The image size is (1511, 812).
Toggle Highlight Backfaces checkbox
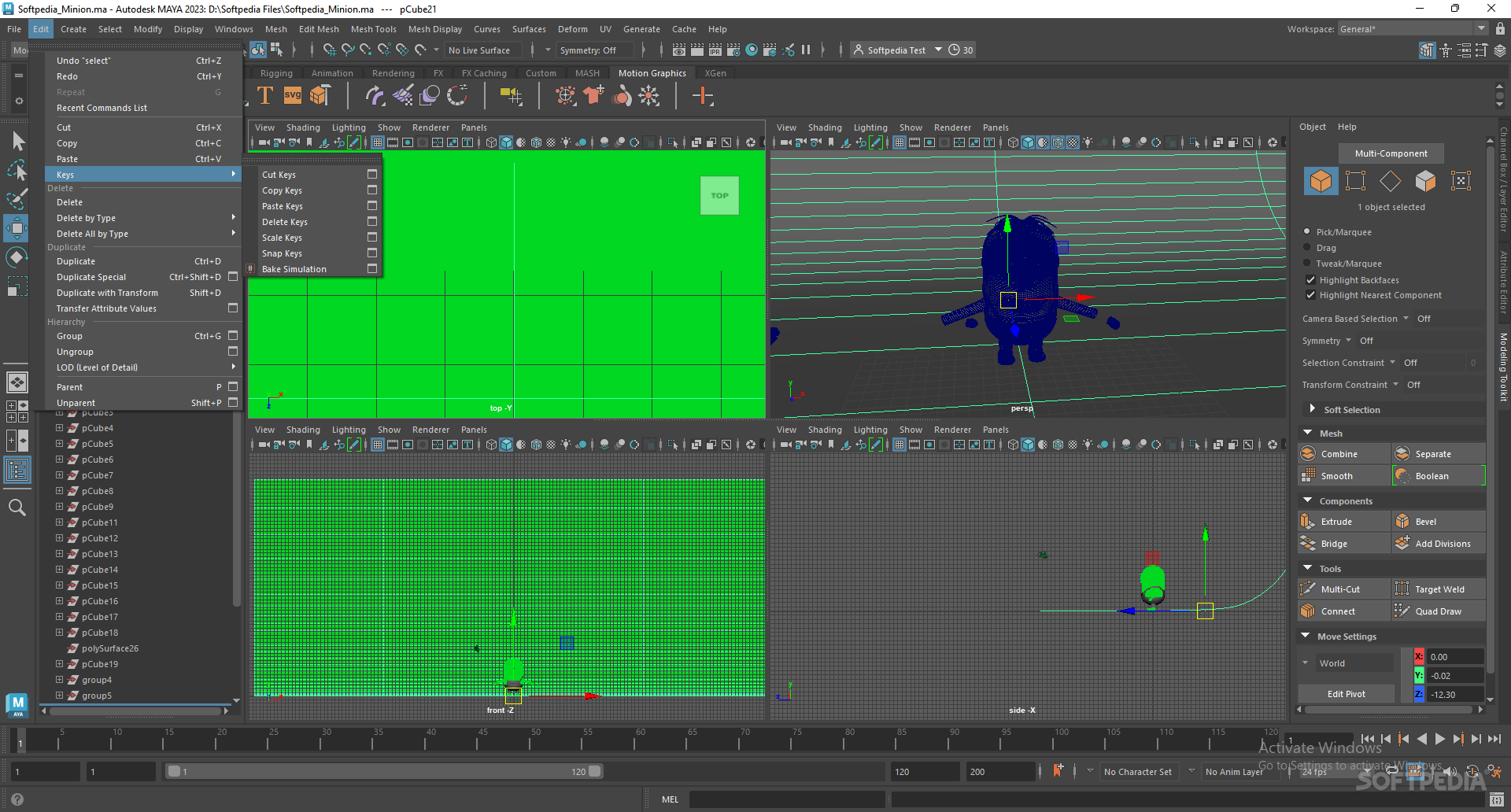1310,280
